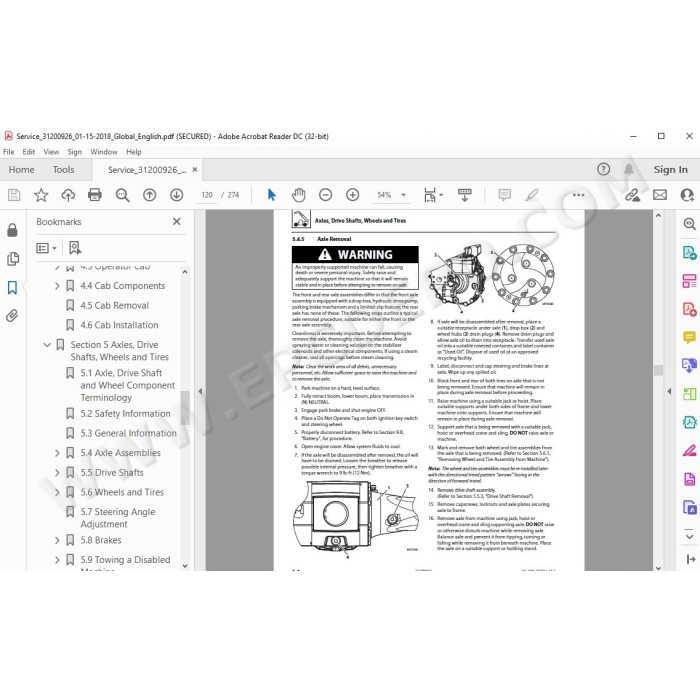
Task: Open attachments paperclip panel
Action: 12,316
